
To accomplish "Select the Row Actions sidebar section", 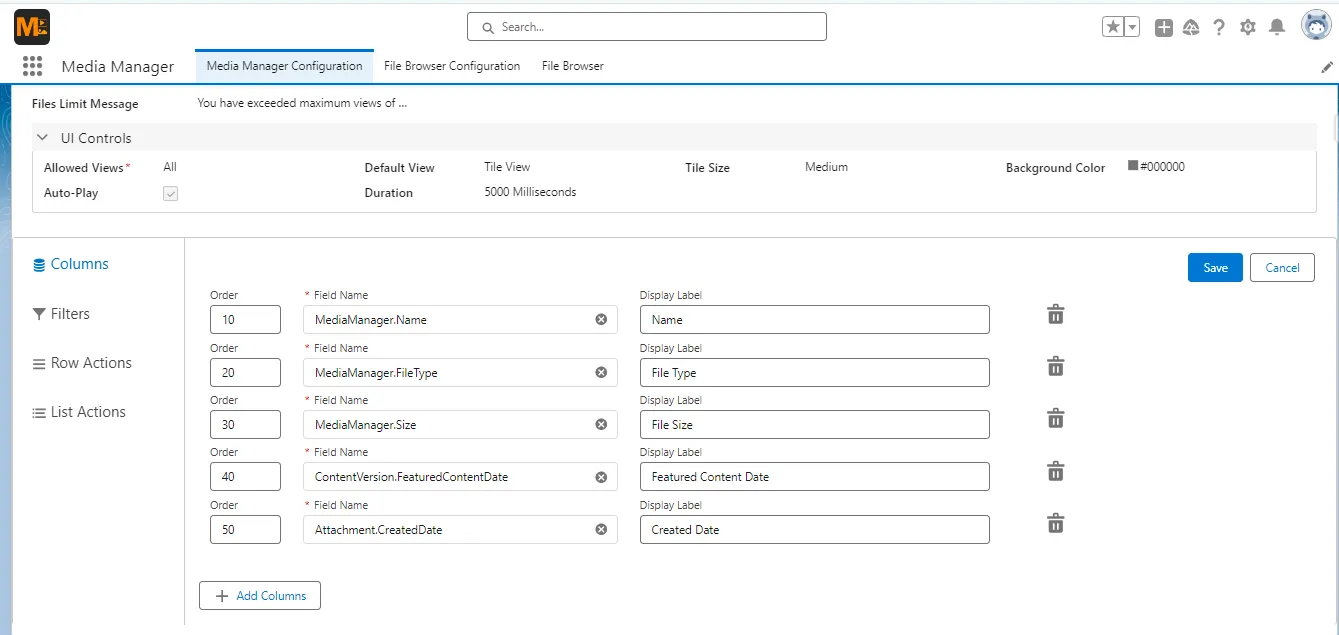I will [82, 363].
